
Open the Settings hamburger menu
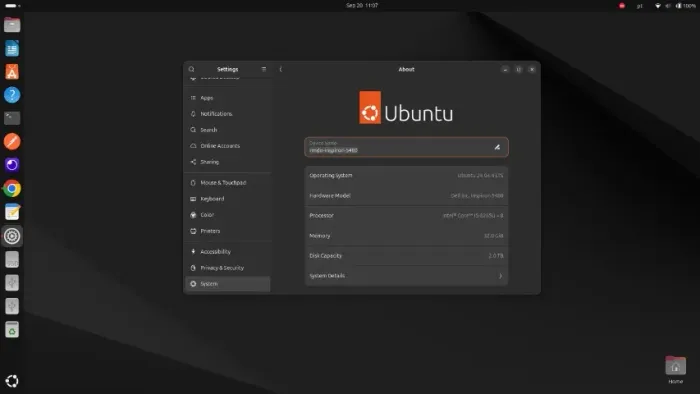pyautogui.click(x=264, y=69)
